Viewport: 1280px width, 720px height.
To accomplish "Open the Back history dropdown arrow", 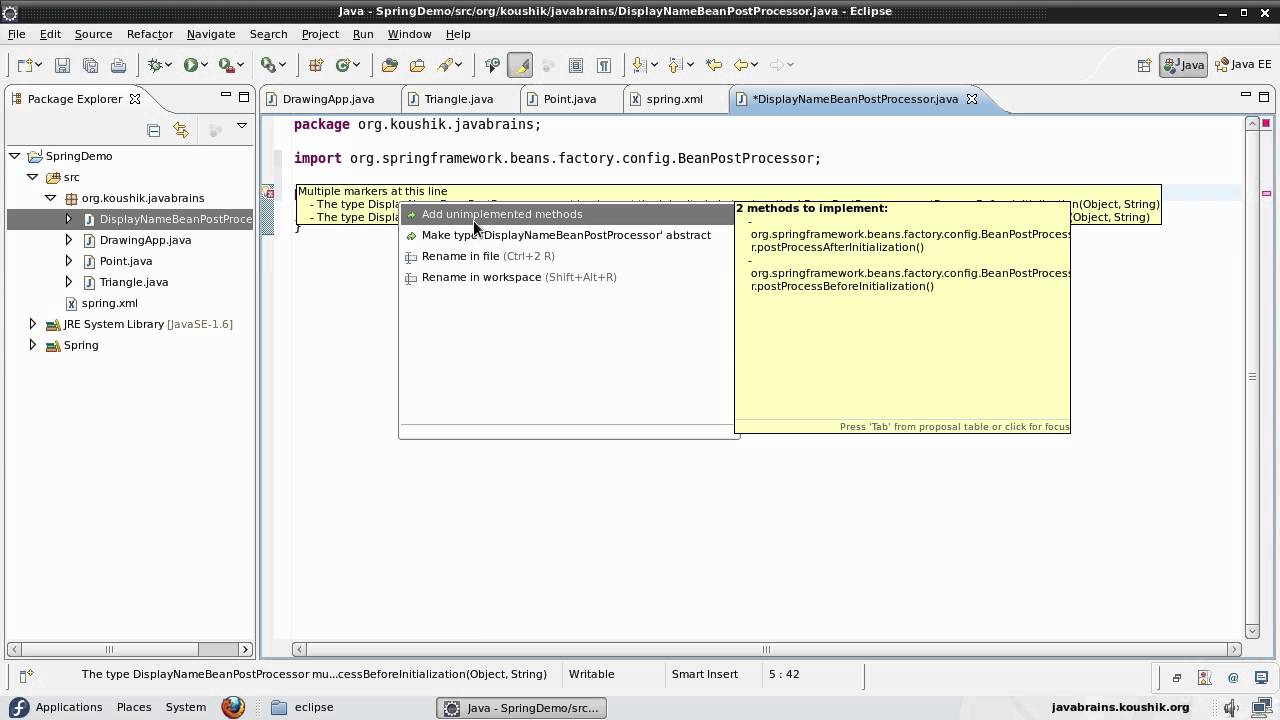I will tap(755, 65).
